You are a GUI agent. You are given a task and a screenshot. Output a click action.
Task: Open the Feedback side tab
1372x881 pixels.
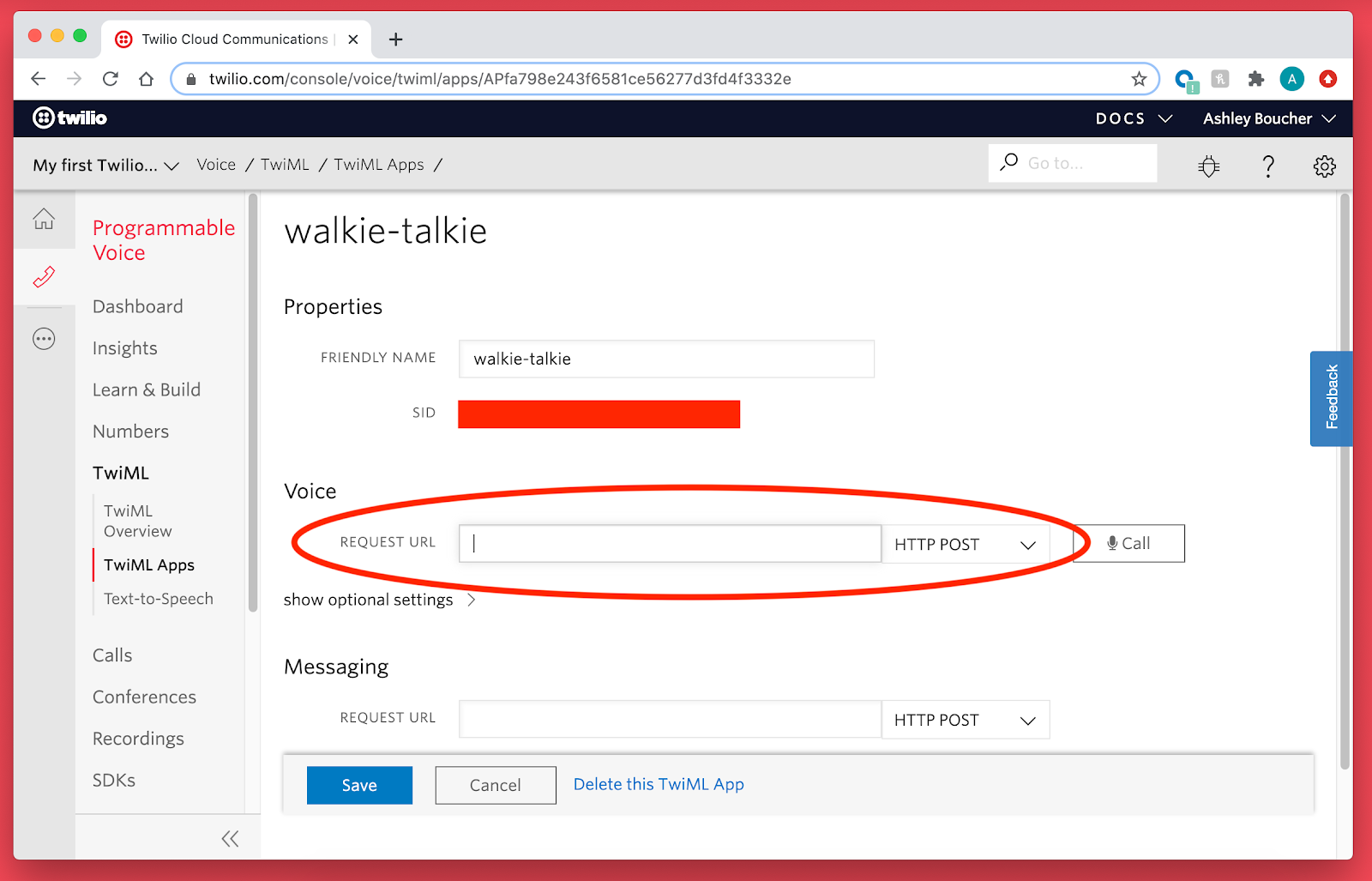1332,398
